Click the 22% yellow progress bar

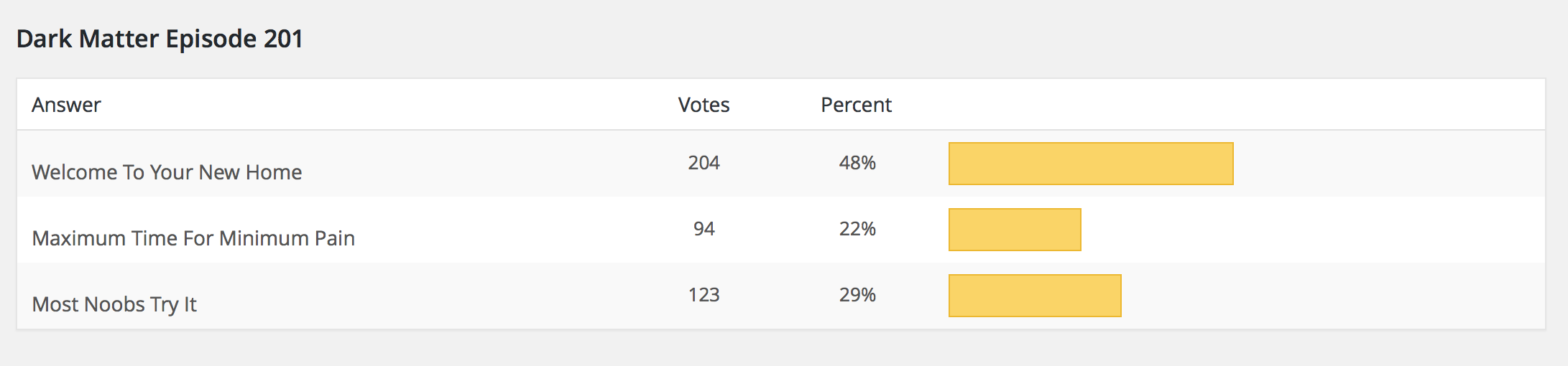1015,230
